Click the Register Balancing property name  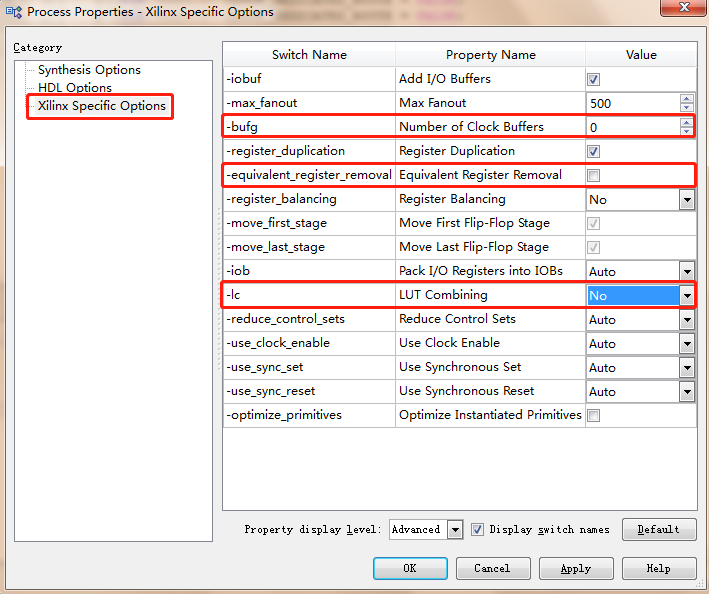(452, 199)
